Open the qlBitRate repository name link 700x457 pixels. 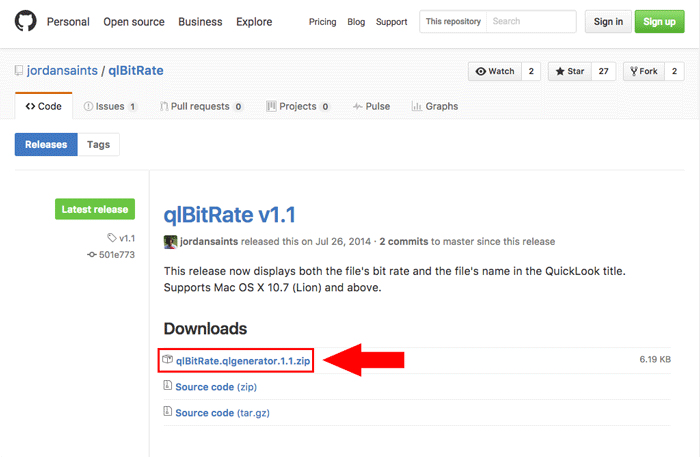pyautogui.click(x=136, y=71)
